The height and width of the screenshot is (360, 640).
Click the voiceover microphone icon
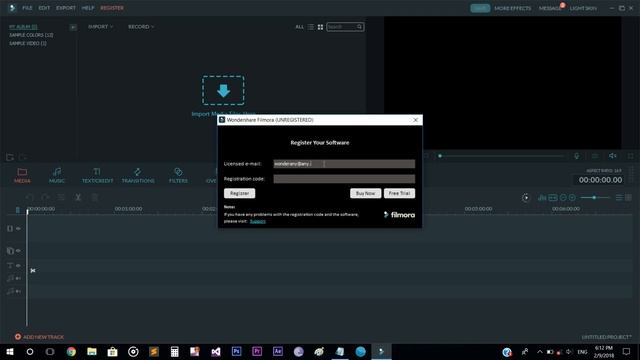(577, 156)
